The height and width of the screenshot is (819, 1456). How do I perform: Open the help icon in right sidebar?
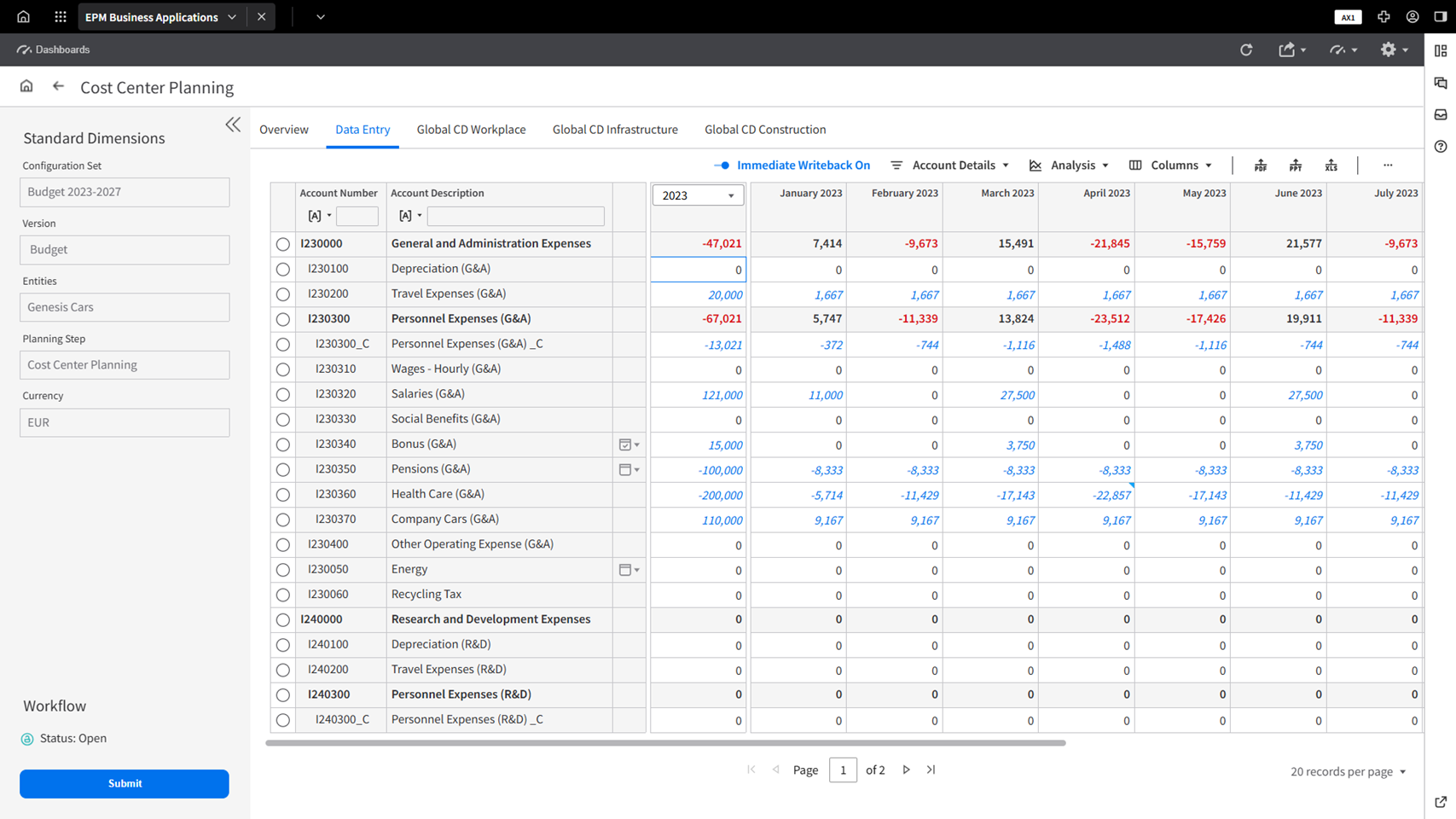[x=1441, y=147]
